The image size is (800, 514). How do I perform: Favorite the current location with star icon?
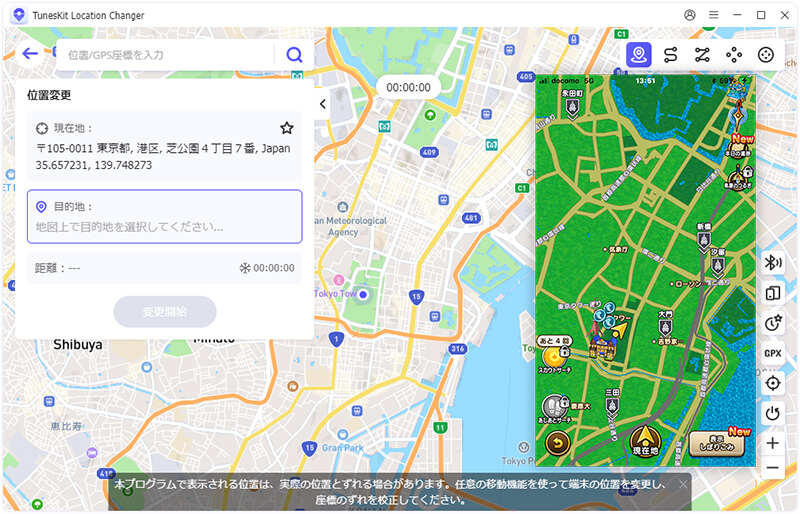[287, 128]
